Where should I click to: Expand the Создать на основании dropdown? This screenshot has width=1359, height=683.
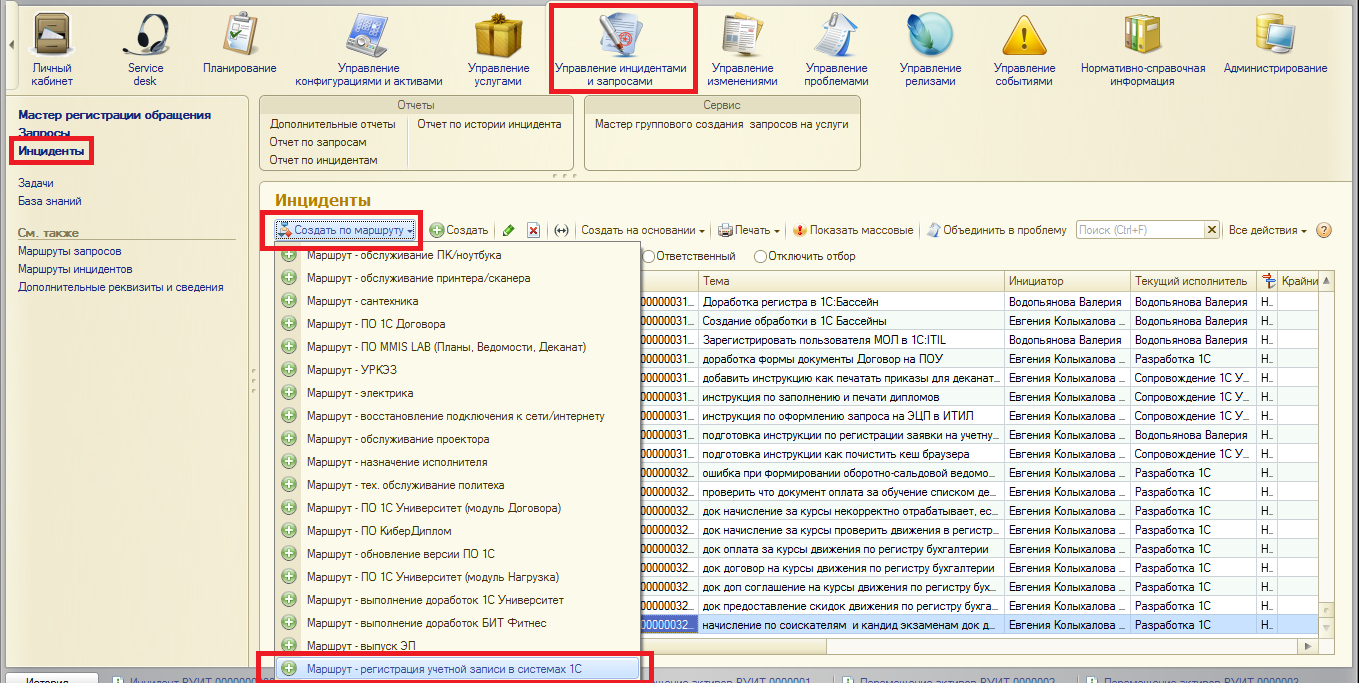pyautogui.click(x=643, y=230)
